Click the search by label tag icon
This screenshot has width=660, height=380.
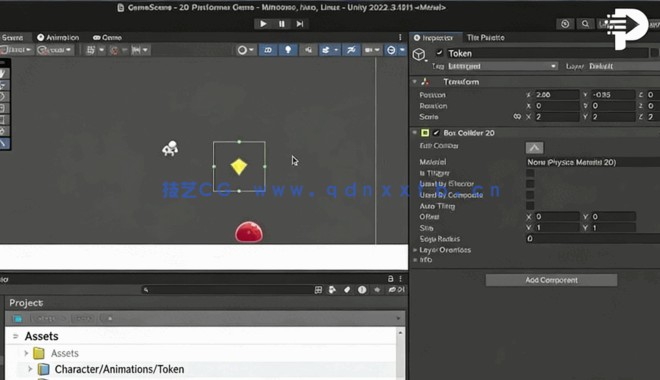pos(347,290)
